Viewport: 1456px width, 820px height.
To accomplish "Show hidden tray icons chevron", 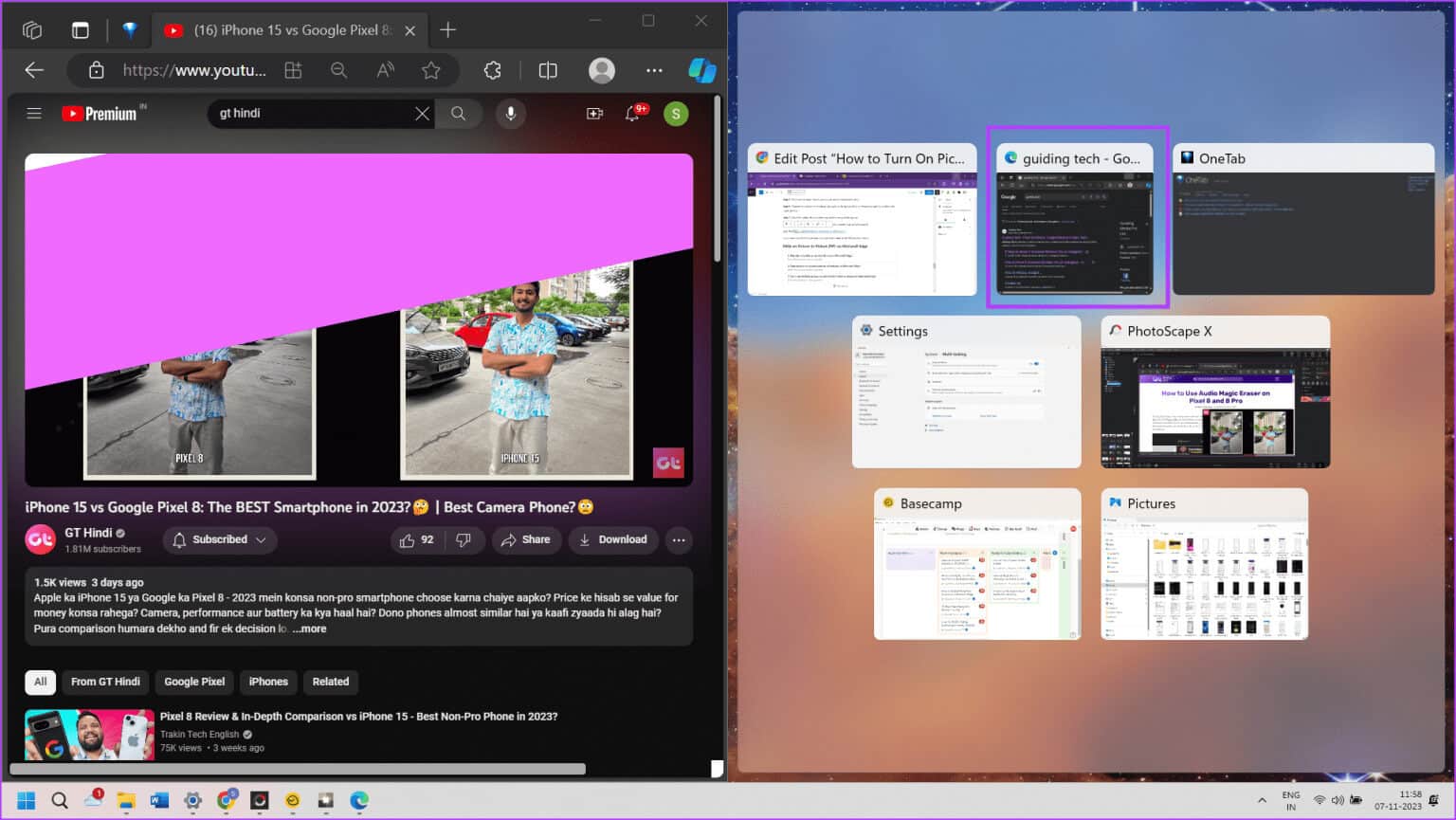I will pos(1262,801).
